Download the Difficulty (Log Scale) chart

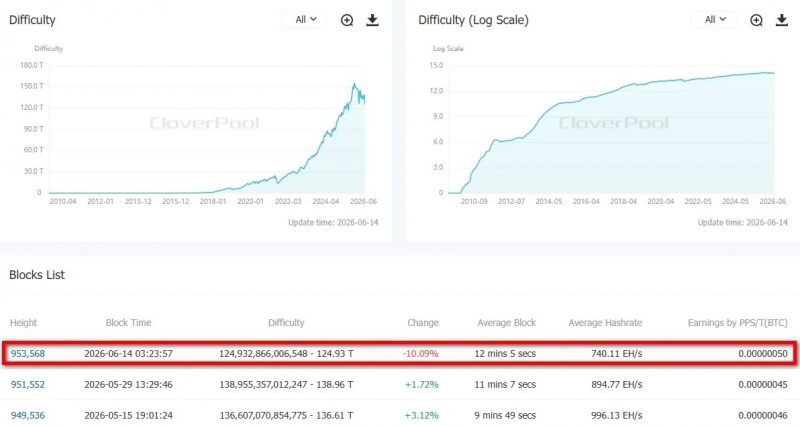(x=782, y=20)
